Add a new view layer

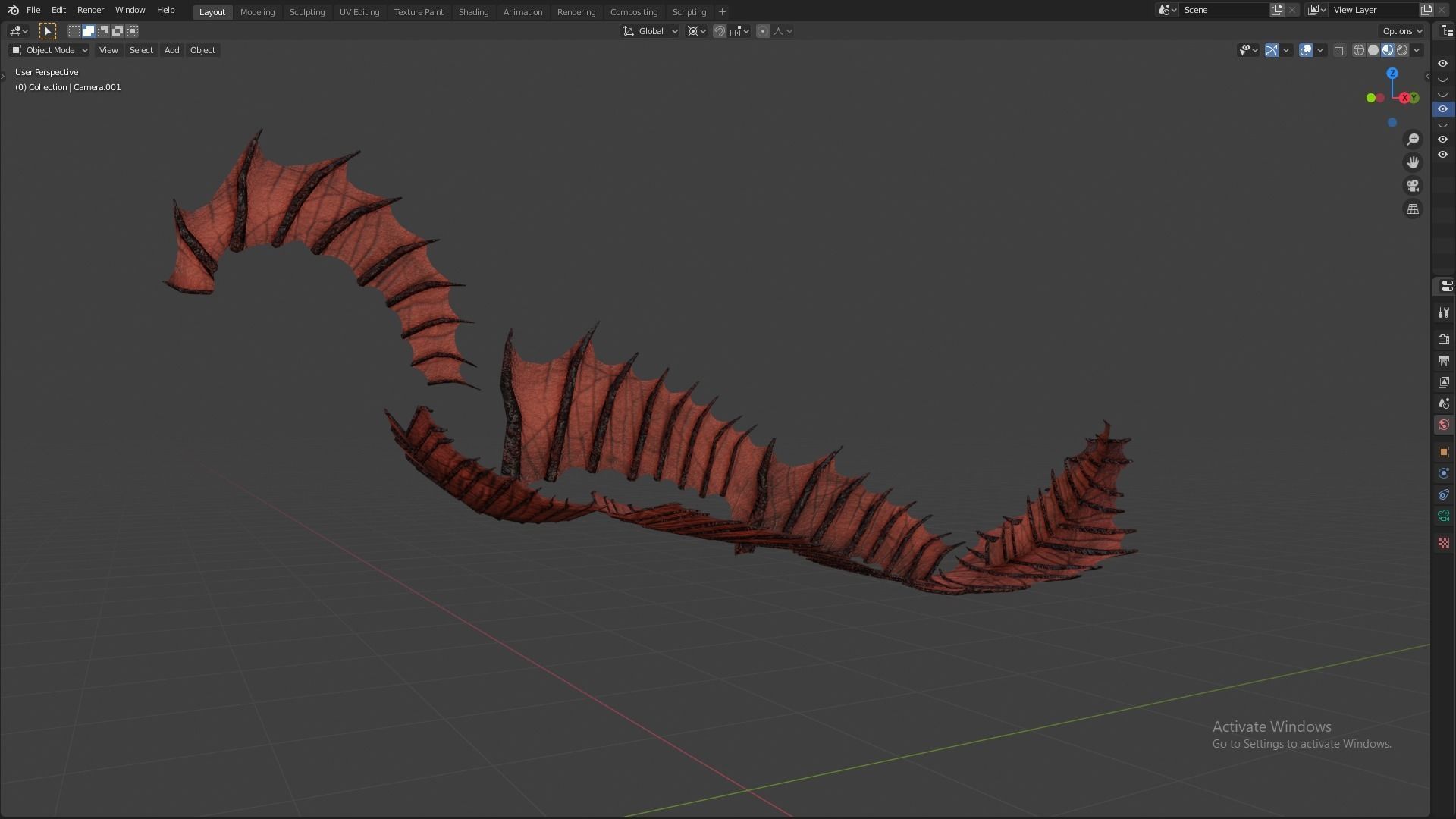(x=1426, y=10)
